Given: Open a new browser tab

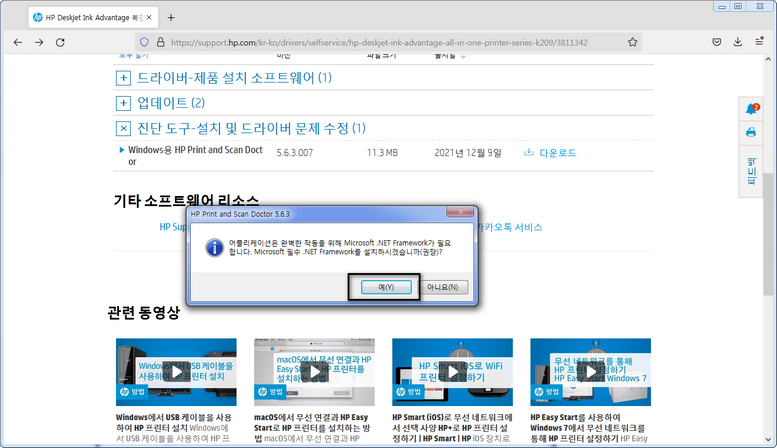Looking at the screenshot, I should (171, 18).
